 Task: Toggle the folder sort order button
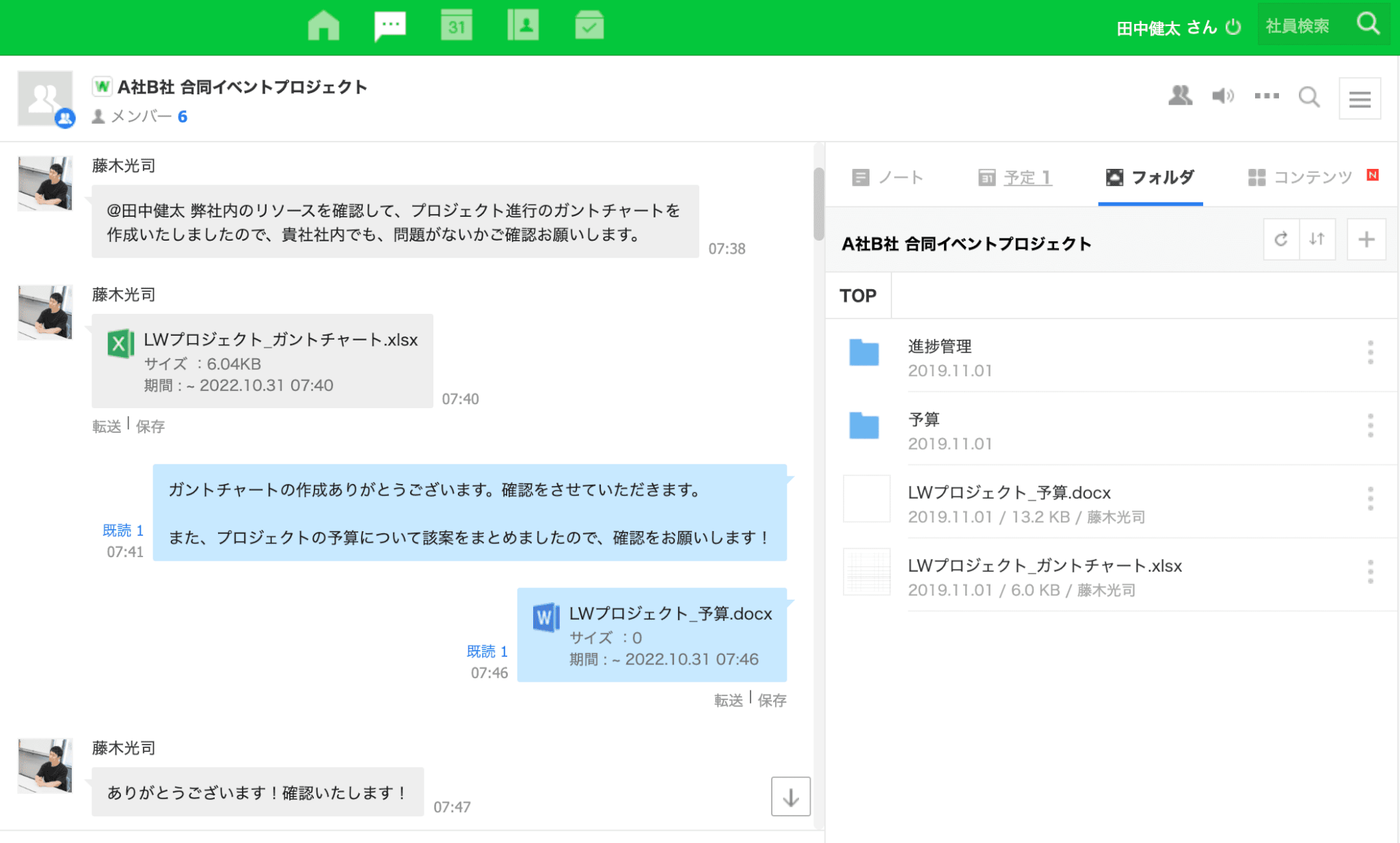pos(1317,239)
